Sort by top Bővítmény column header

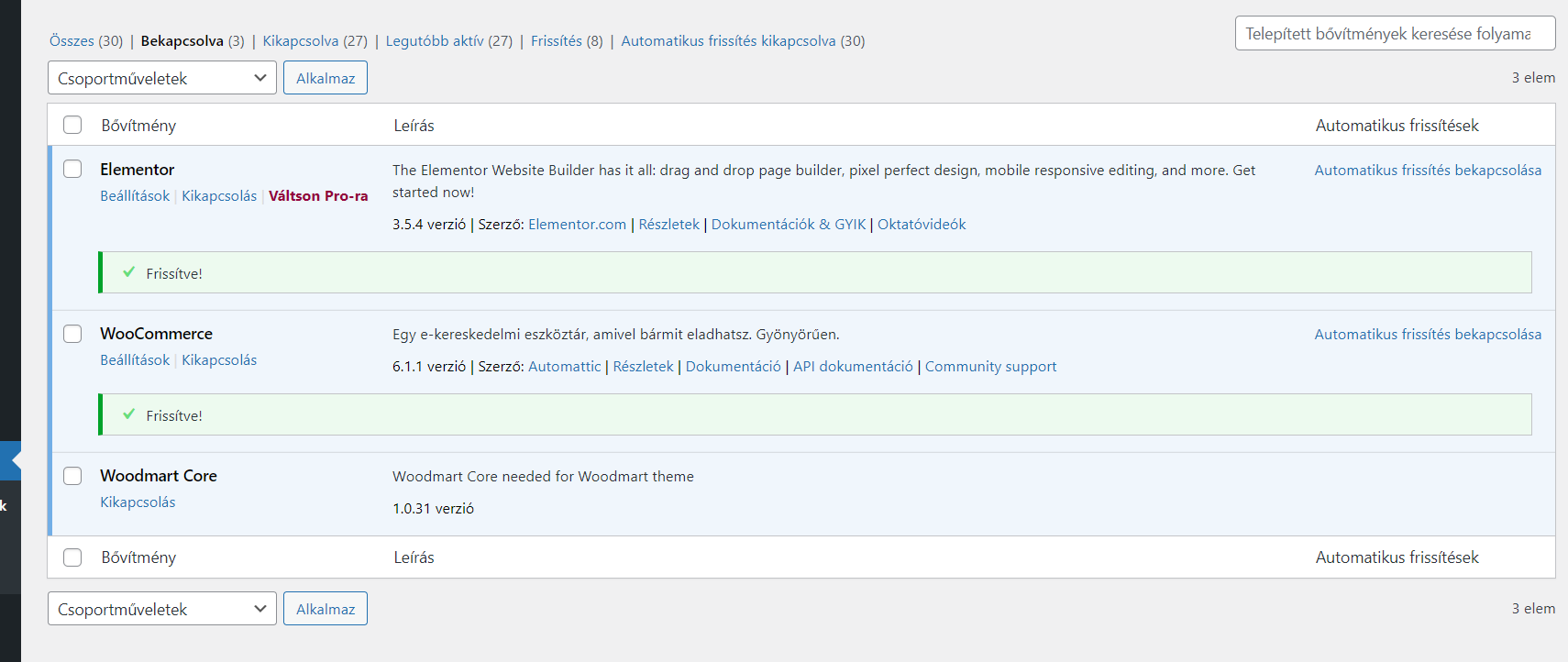click(x=138, y=125)
